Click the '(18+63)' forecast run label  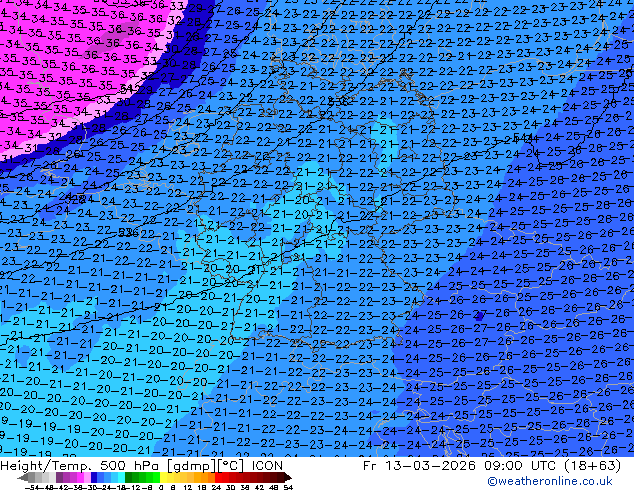point(592,466)
